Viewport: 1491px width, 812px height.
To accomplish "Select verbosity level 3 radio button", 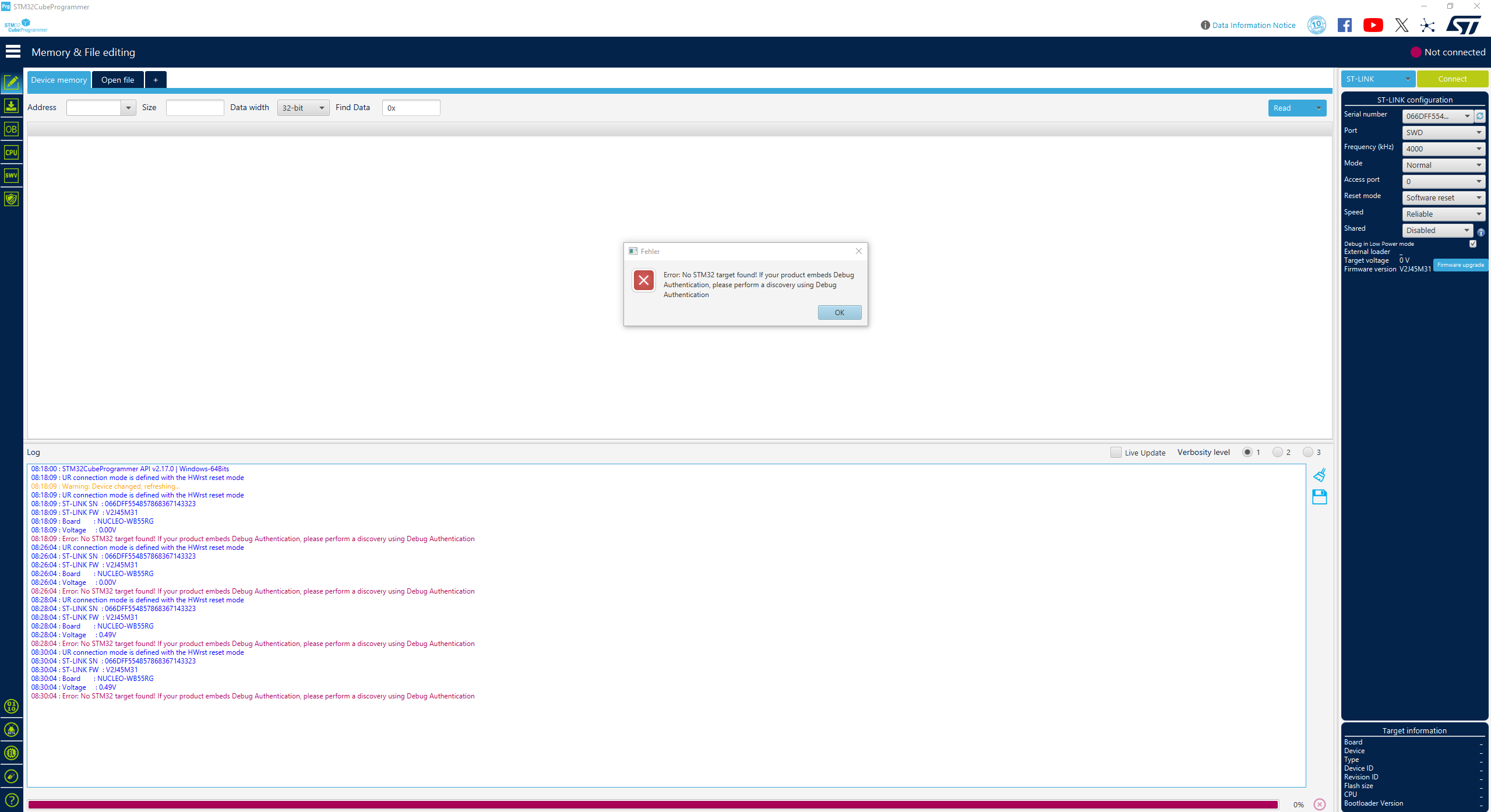I will (x=1308, y=452).
